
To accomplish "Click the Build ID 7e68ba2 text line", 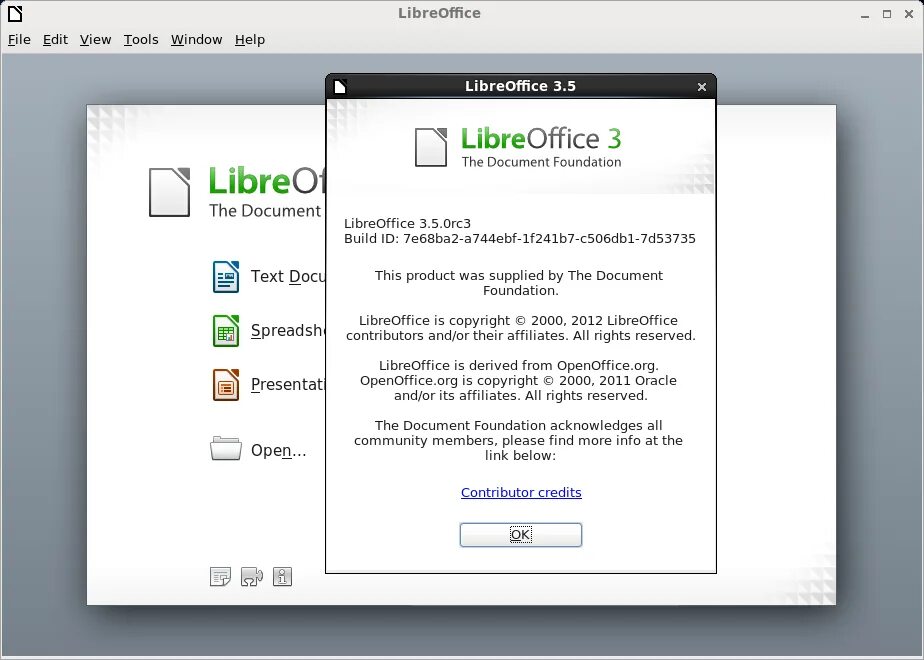I will pos(520,239).
